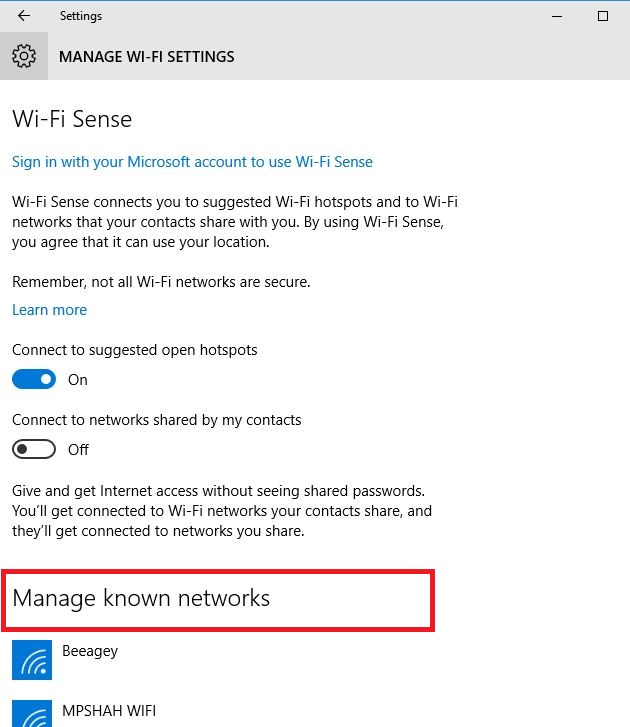
Task: Select the MPSHAH WIFI signal icon
Action: (x=32, y=714)
